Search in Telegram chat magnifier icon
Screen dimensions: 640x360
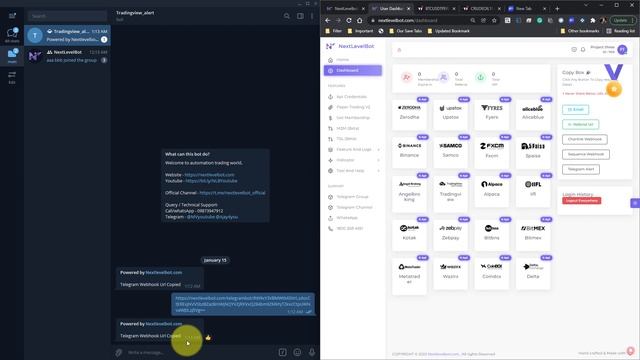287,16
